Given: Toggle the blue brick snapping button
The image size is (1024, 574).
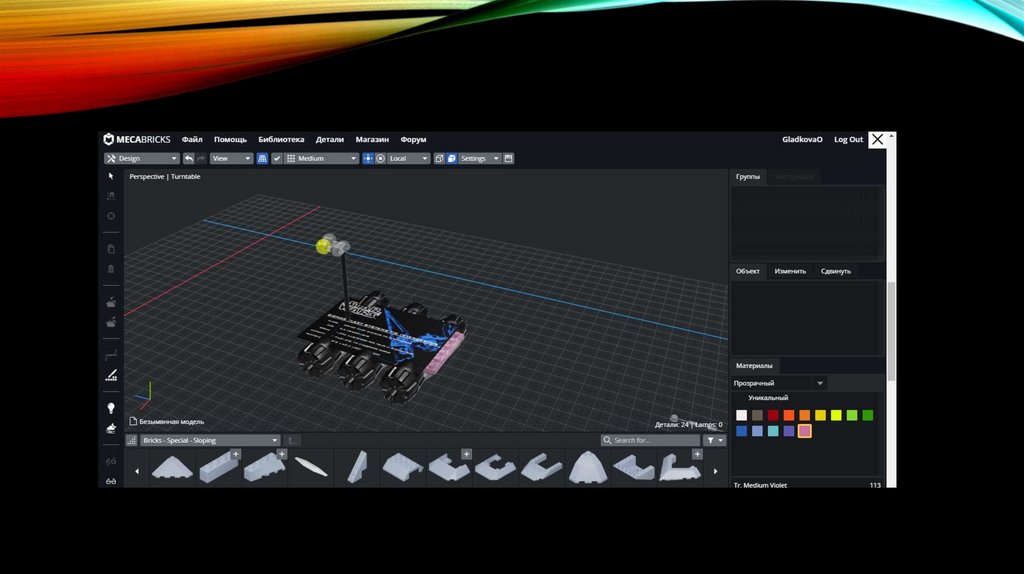Looking at the screenshot, I should pyautogui.click(x=263, y=158).
